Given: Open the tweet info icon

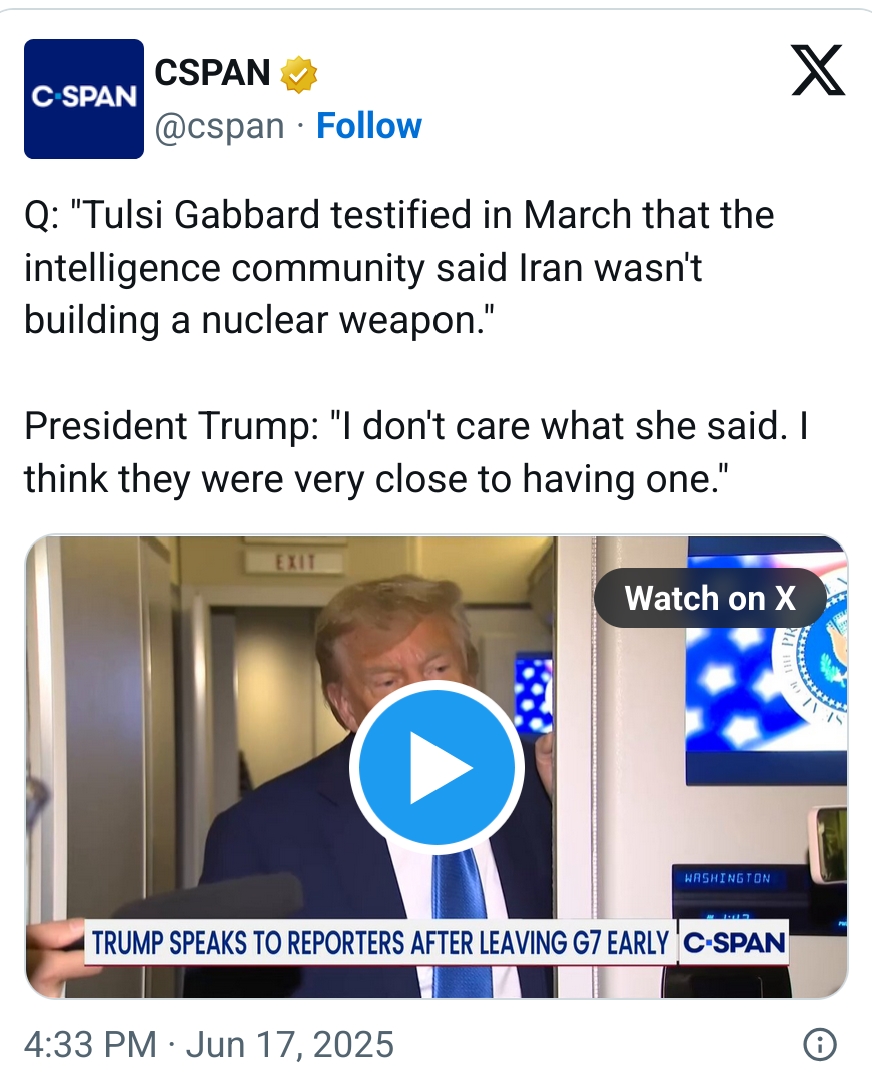Looking at the screenshot, I should tap(820, 1044).
